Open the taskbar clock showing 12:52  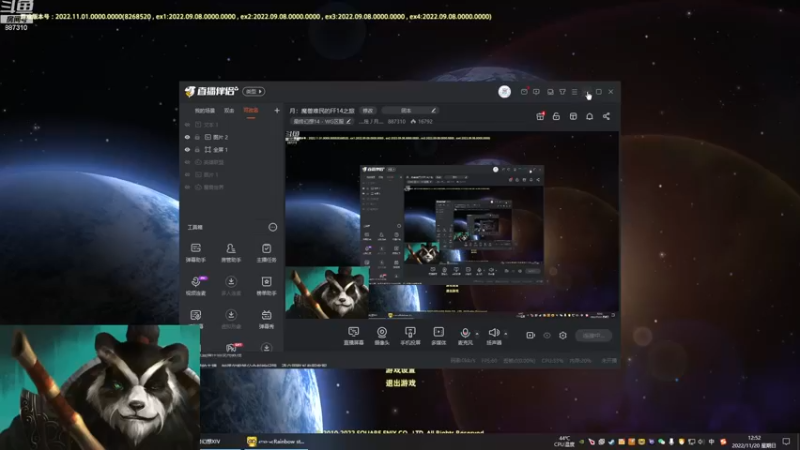tap(754, 441)
